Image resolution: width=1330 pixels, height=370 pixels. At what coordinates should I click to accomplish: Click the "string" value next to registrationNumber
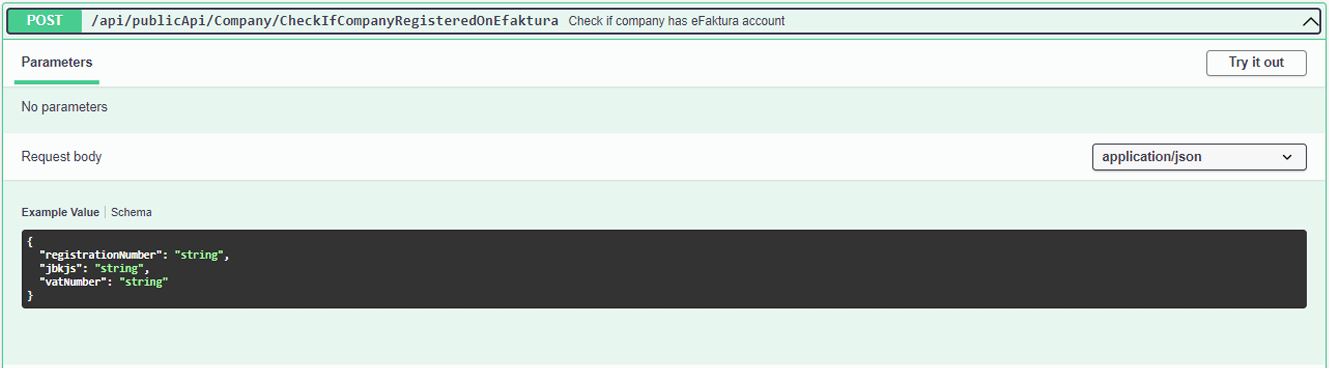point(198,255)
